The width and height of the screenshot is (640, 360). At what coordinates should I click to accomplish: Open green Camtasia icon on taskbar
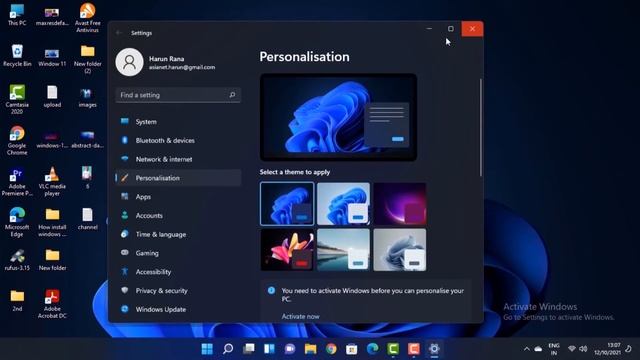pos(393,349)
